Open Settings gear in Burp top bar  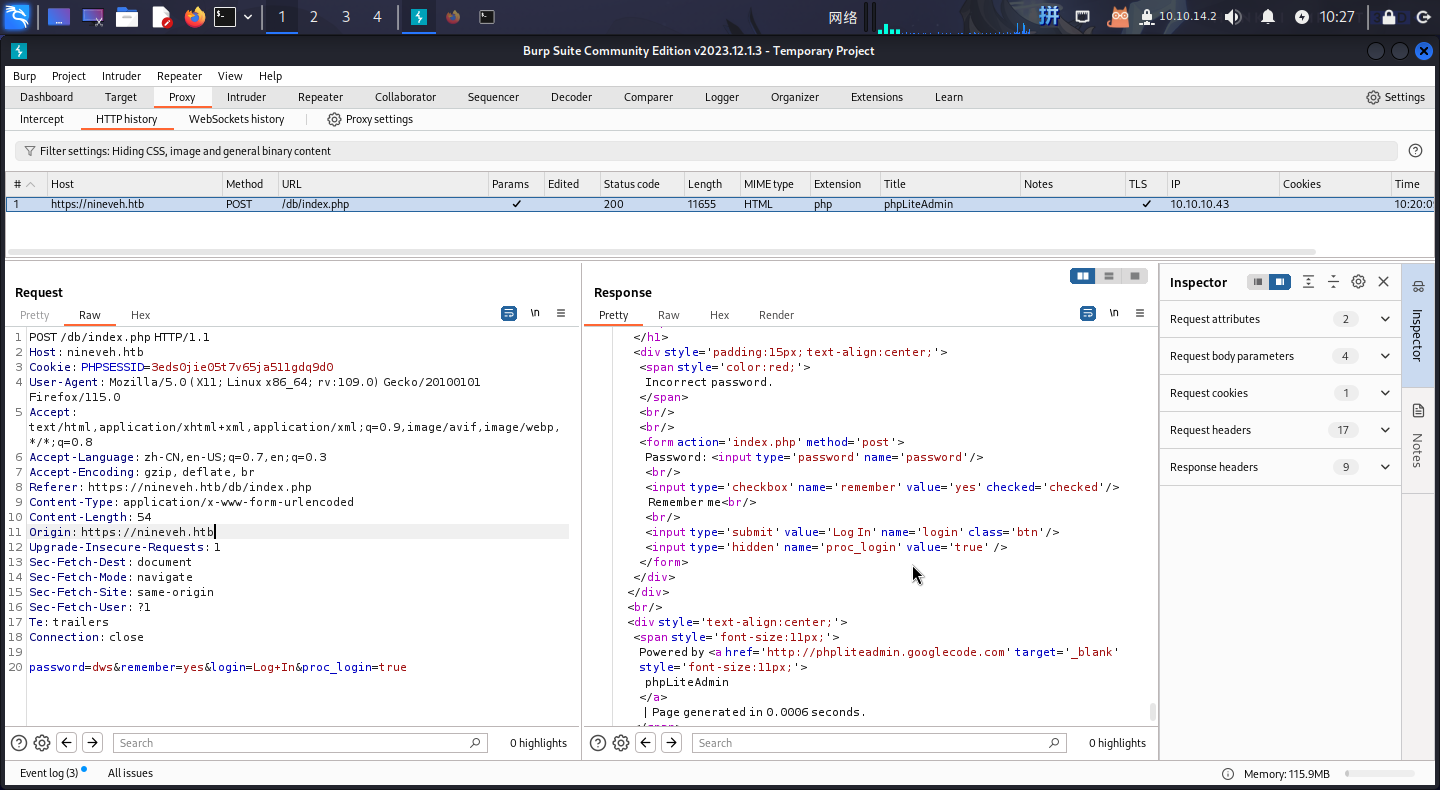(x=1395, y=97)
